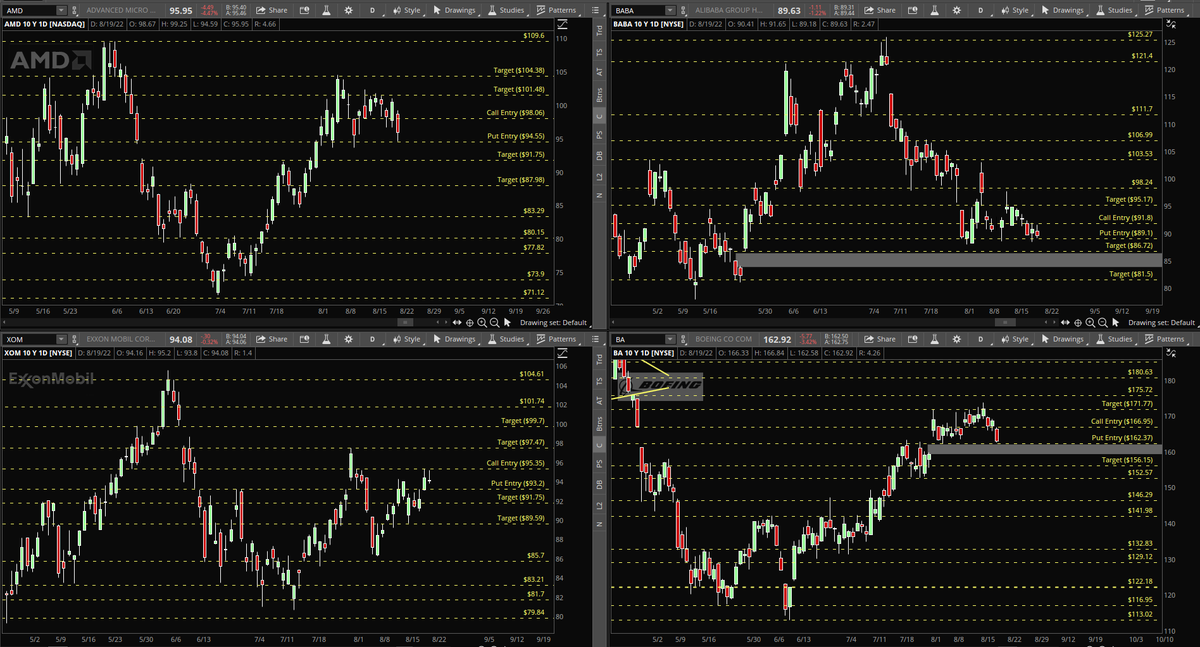
Task: Open the TS side tab beside AMD chart
Action: pyautogui.click(x=599, y=52)
